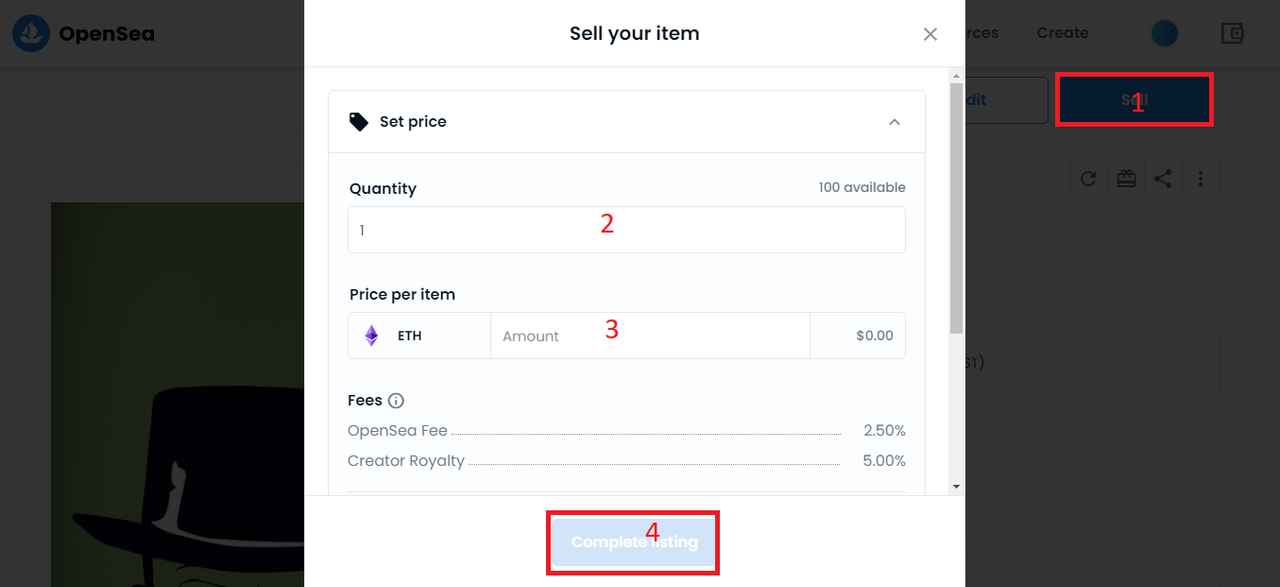Click the OpenSea logo icon
The height and width of the screenshot is (587, 1280).
(31, 34)
